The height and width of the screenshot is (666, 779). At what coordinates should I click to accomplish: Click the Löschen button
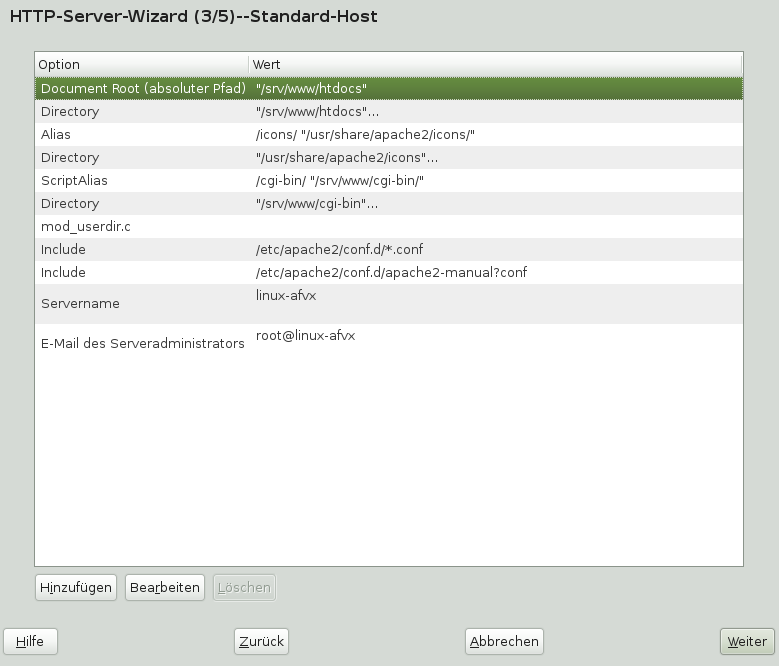244,588
